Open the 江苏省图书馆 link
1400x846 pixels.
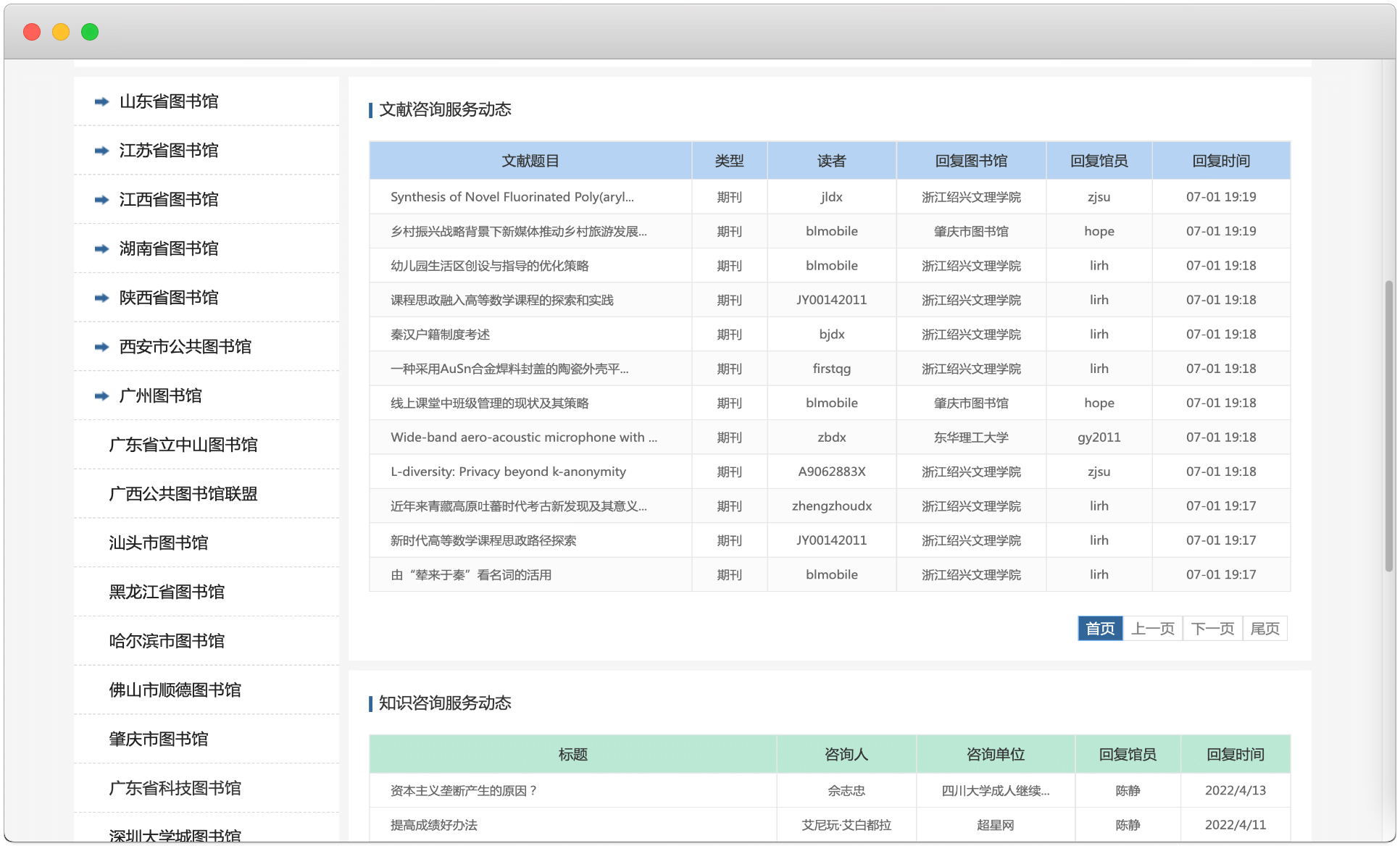coord(169,151)
